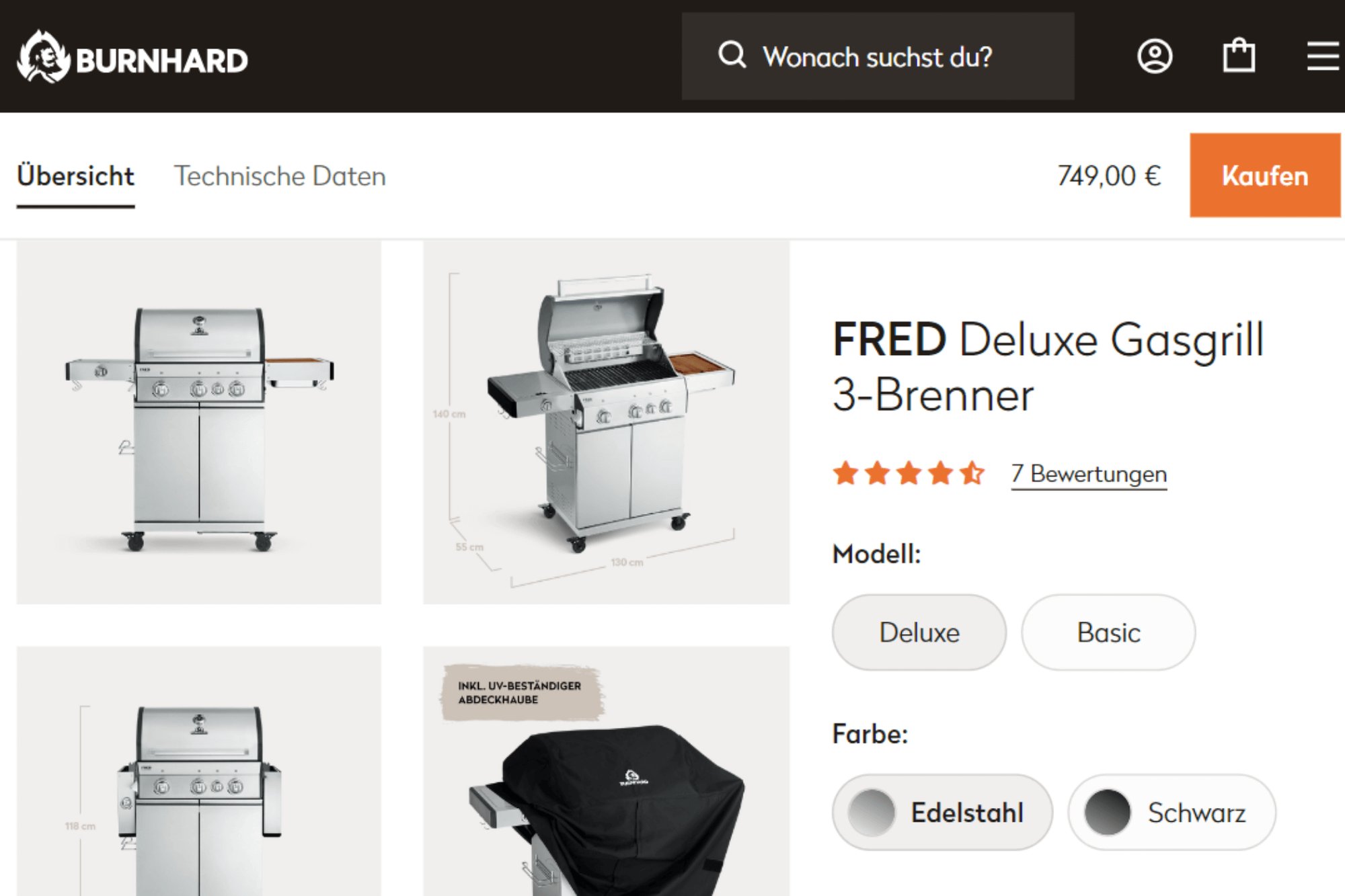
Task: Choose Edelstahl color option
Action: click(942, 812)
